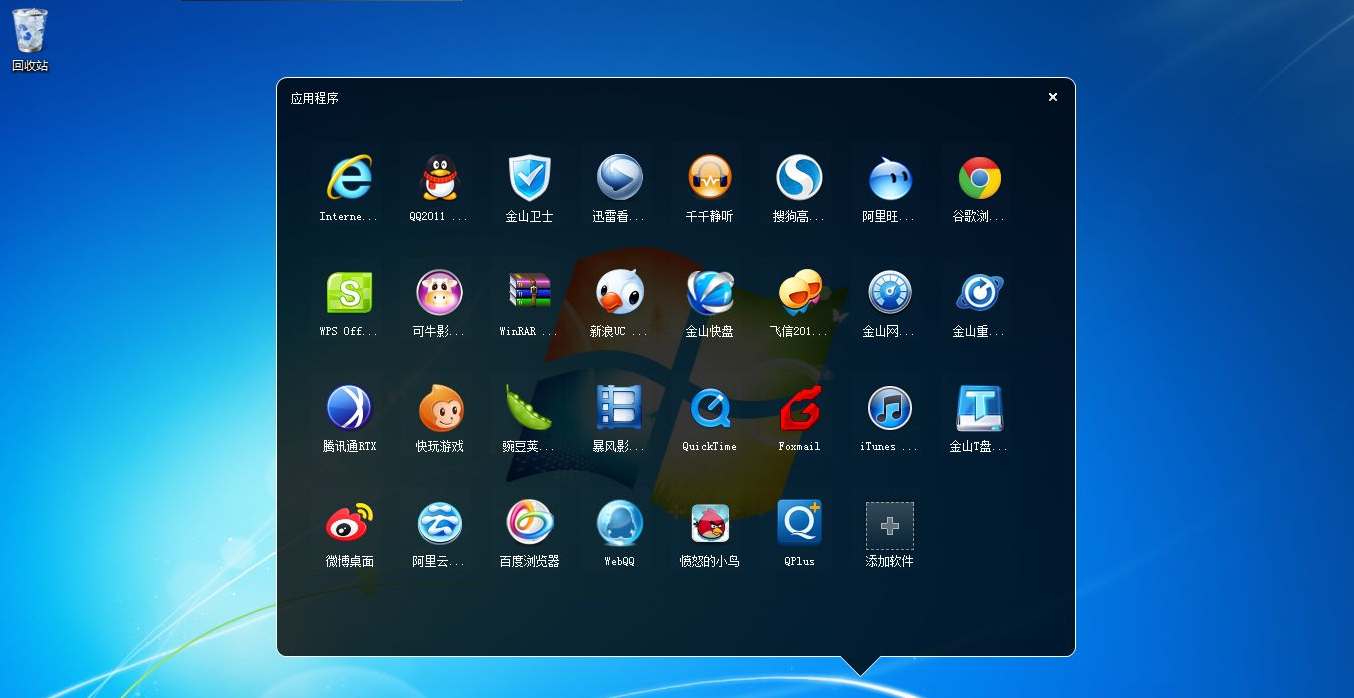The width and height of the screenshot is (1354, 698).
Task: Launch the QPlus application
Action: (799, 523)
